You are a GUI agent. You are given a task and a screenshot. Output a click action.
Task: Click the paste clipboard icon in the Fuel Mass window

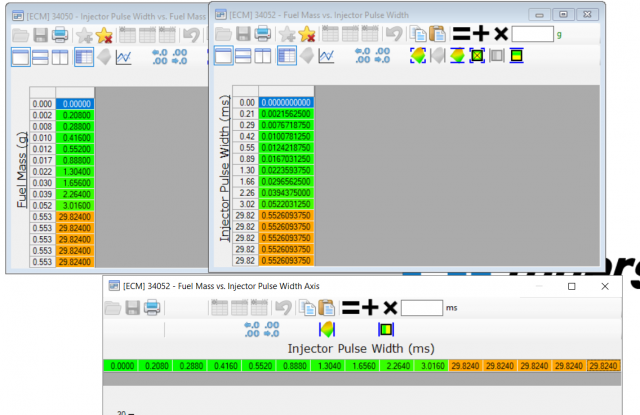tap(436, 34)
